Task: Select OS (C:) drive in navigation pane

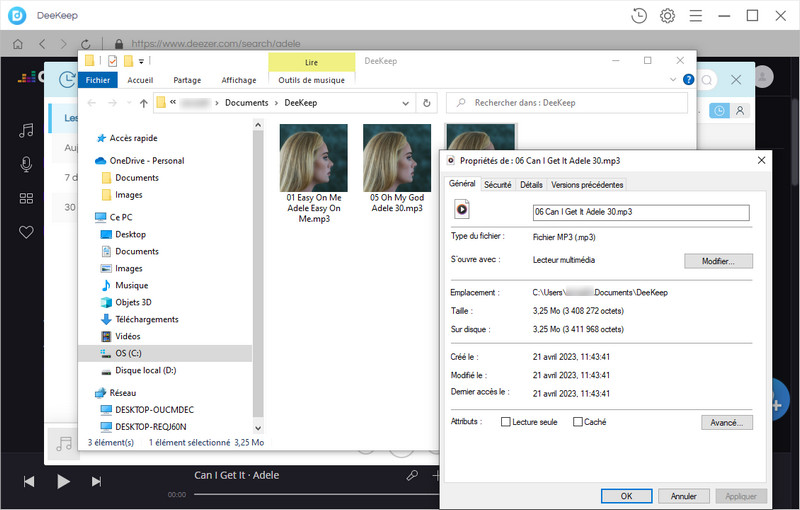Action: point(165,353)
